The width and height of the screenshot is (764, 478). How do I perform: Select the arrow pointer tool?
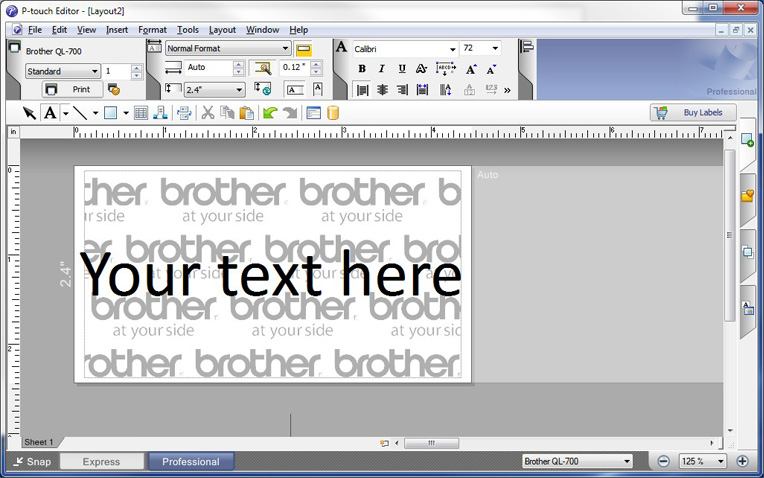30,113
